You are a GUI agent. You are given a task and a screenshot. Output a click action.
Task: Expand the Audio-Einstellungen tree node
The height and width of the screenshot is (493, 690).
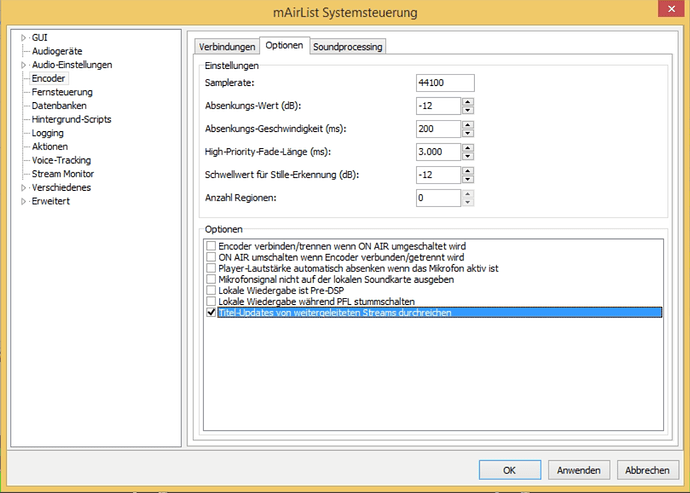[23, 64]
